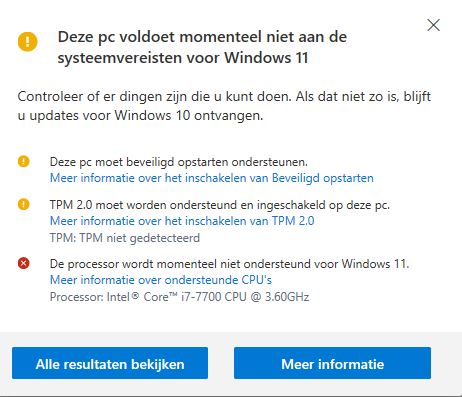Image resolution: width=462 pixels, height=397 pixels.
Task: Open link about inschakelen van Beveiligd opstarten
Action: click(212, 178)
